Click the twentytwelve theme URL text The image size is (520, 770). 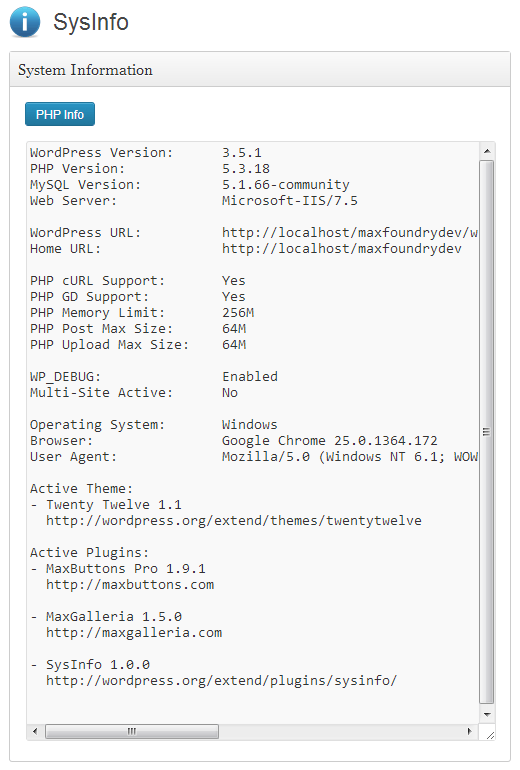point(234,521)
